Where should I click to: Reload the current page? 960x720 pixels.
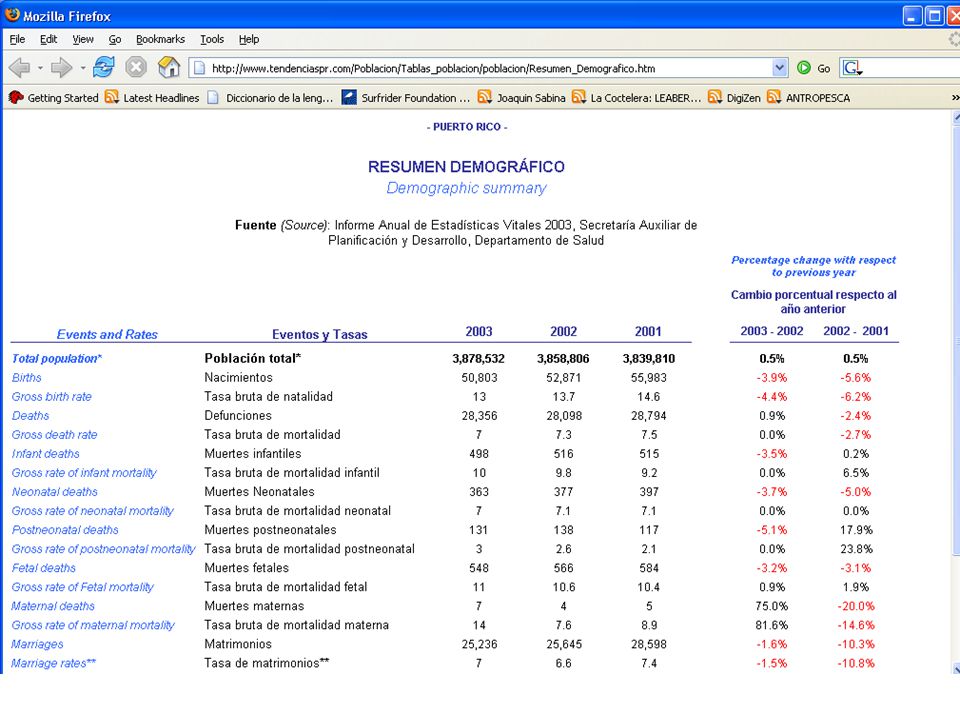(x=103, y=67)
